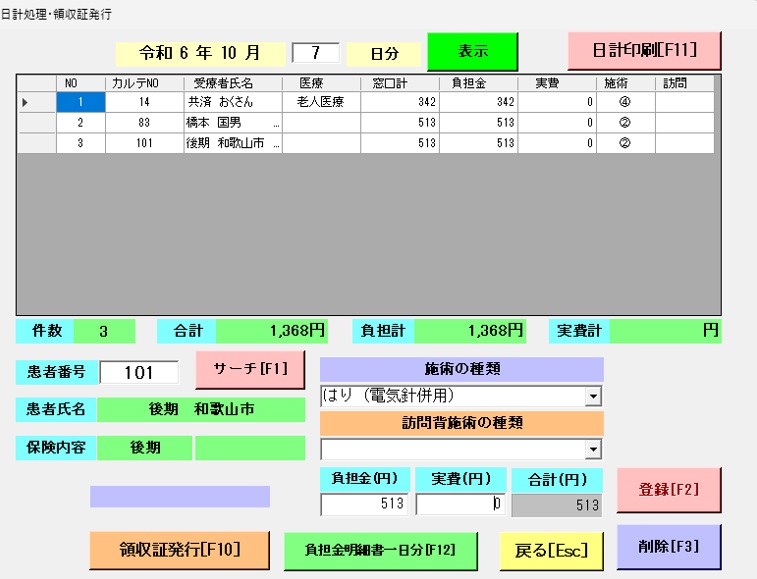This screenshot has width=757, height=579.
Task: Click the 負担金明細書一日分[F12] button
Action: 380,548
